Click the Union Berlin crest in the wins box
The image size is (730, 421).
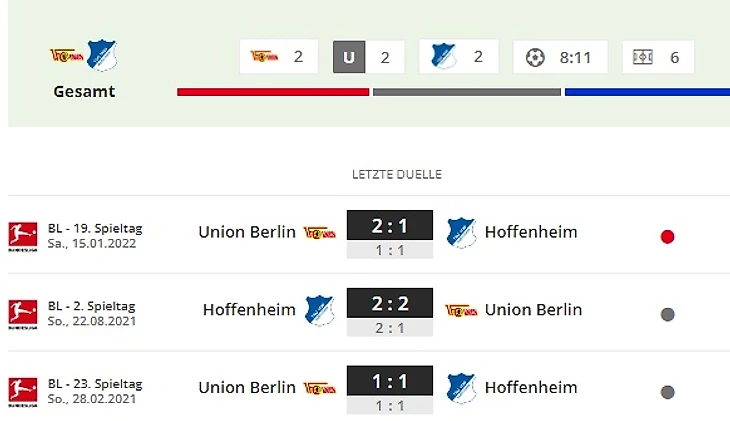(263, 56)
